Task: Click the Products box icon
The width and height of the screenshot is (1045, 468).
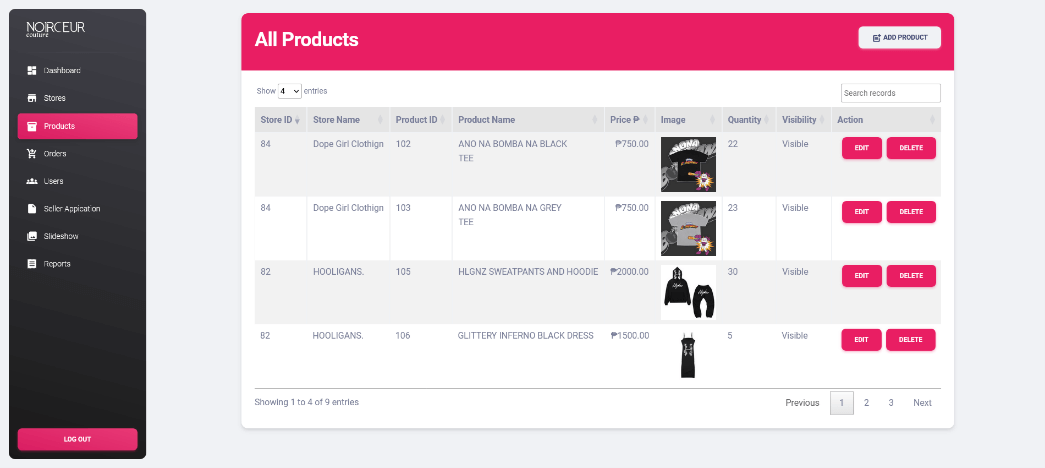Action: coord(32,126)
